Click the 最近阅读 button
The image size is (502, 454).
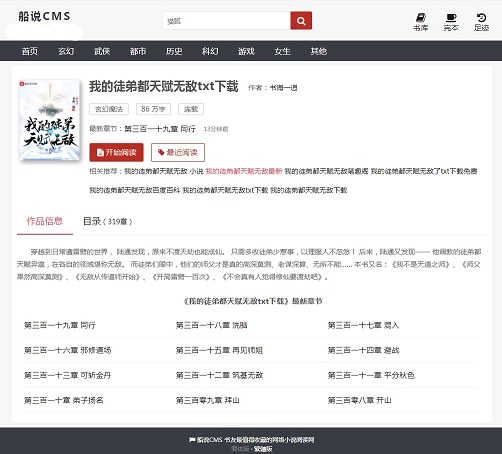coord(178,152)
